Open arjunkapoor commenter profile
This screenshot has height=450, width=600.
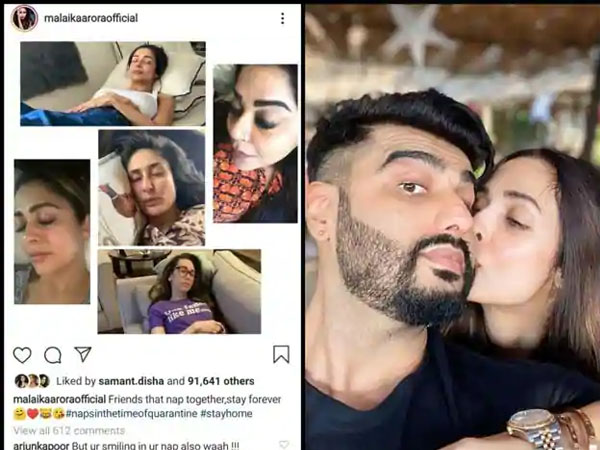[41, 446]
